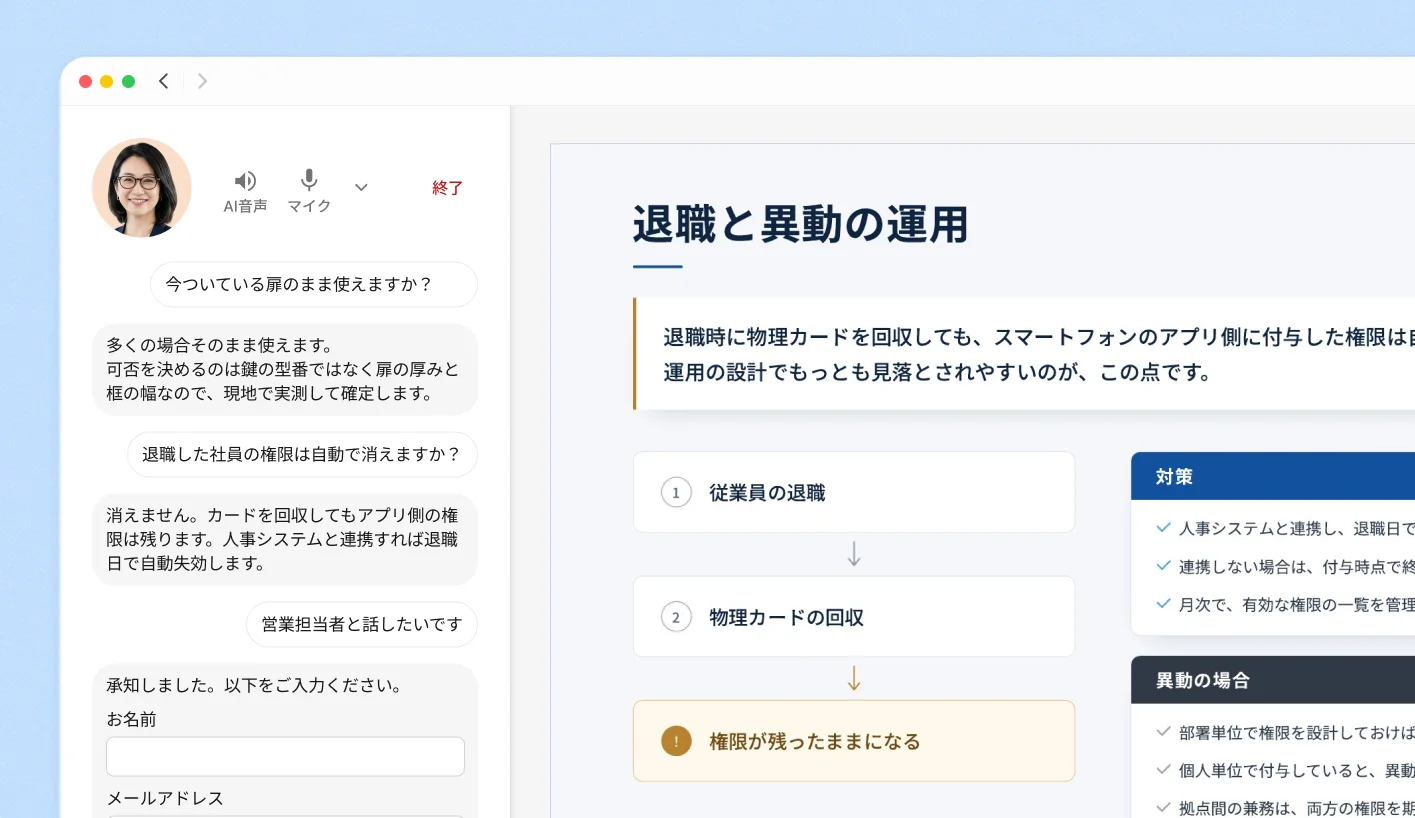The image size is (1415, 818).
Task: Select step 1 従業員の退職 card
Action: pyautogui.click(x=854, y=492)
